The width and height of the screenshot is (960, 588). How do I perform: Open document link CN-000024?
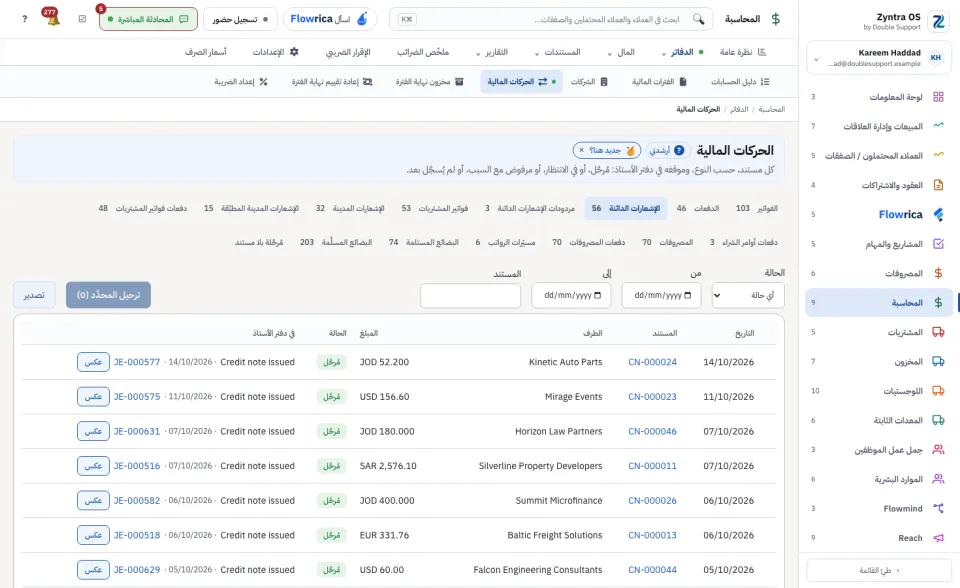click(652, 362)
